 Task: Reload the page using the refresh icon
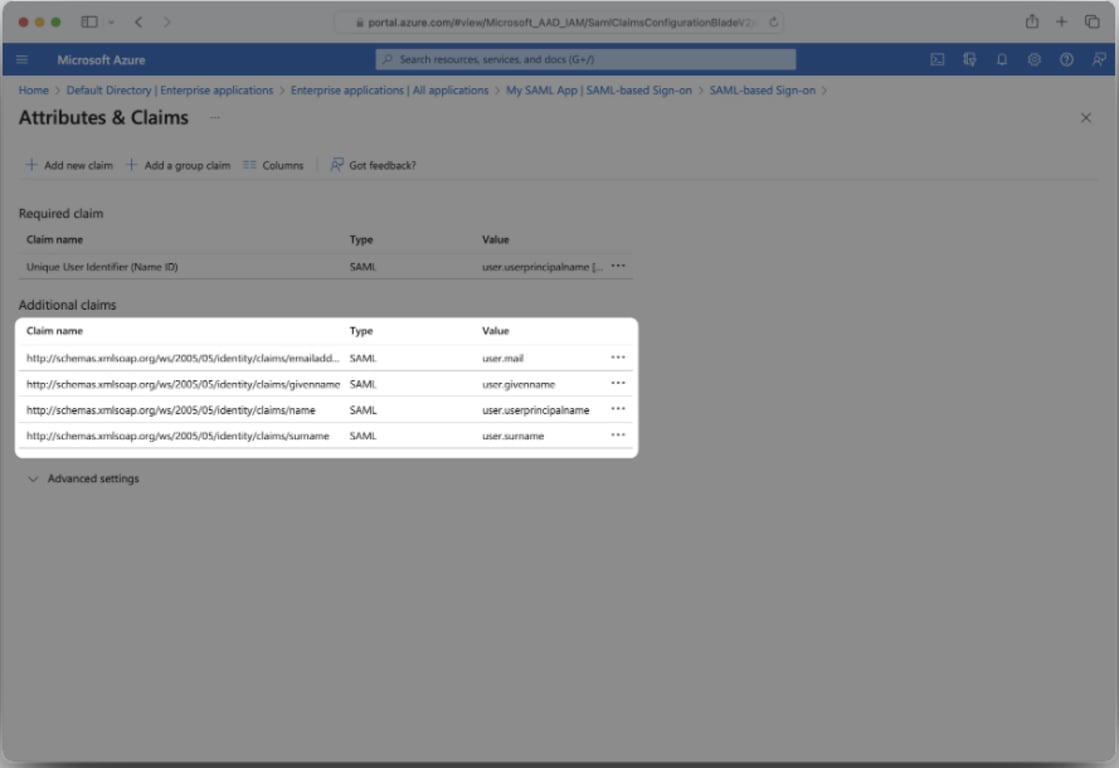tap(774, 22)
